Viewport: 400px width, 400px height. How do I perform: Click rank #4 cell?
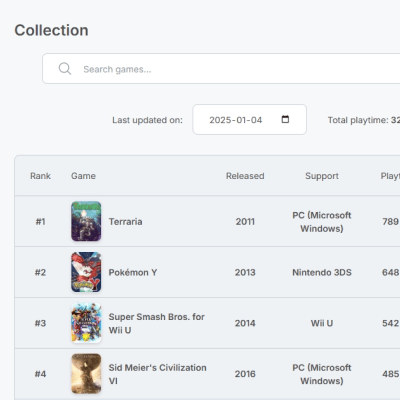point(40,374)
